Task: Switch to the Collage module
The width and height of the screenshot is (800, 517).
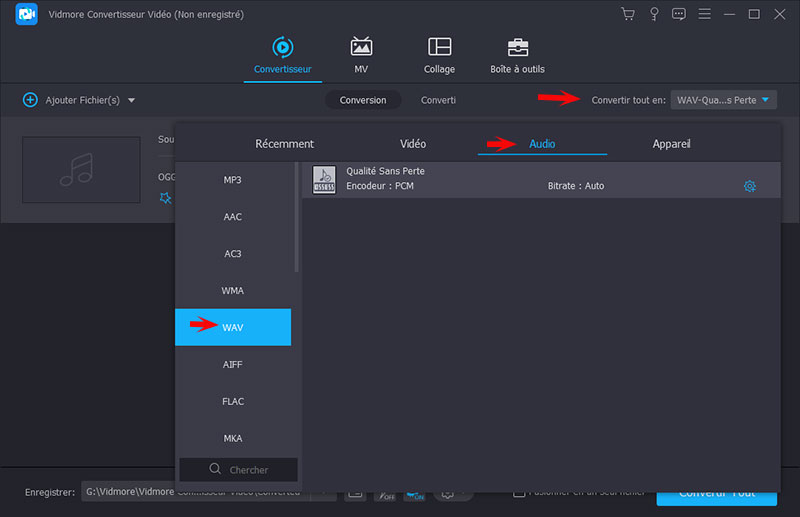Action: point(439,55)
